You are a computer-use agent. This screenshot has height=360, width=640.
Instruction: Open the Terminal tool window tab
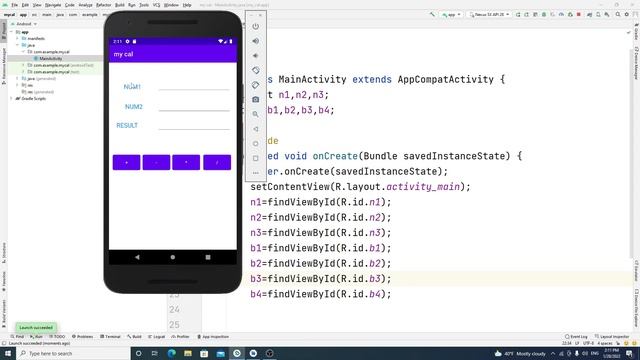pos(111,337)
